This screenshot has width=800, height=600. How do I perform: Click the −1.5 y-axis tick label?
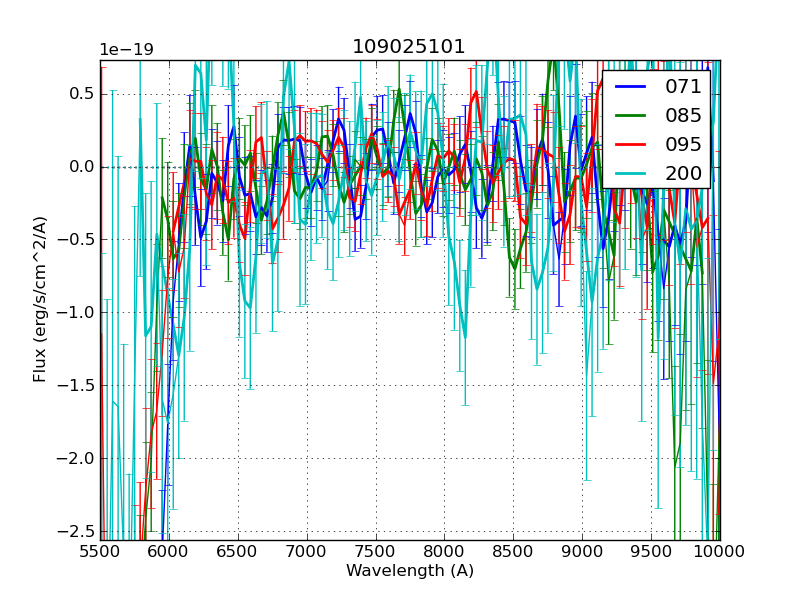[78, 386]
